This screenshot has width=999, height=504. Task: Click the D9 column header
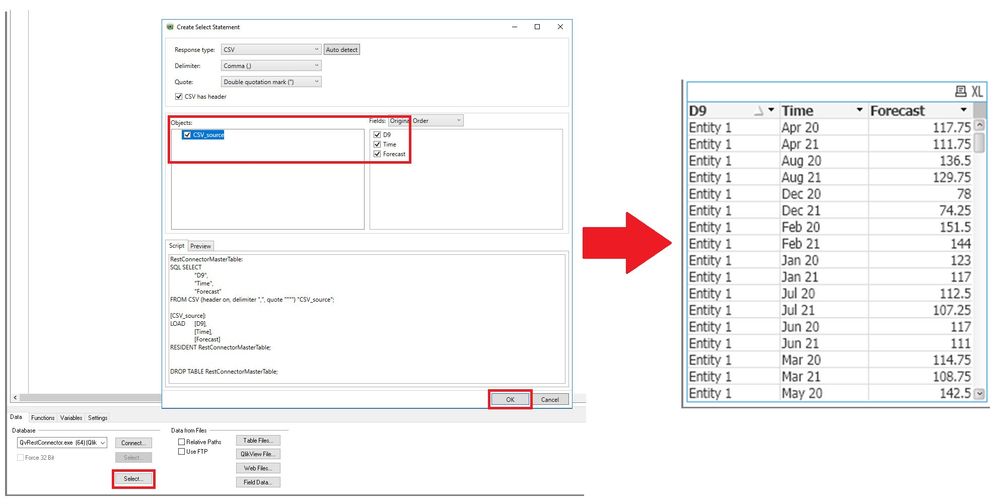(x=733, y=110)
